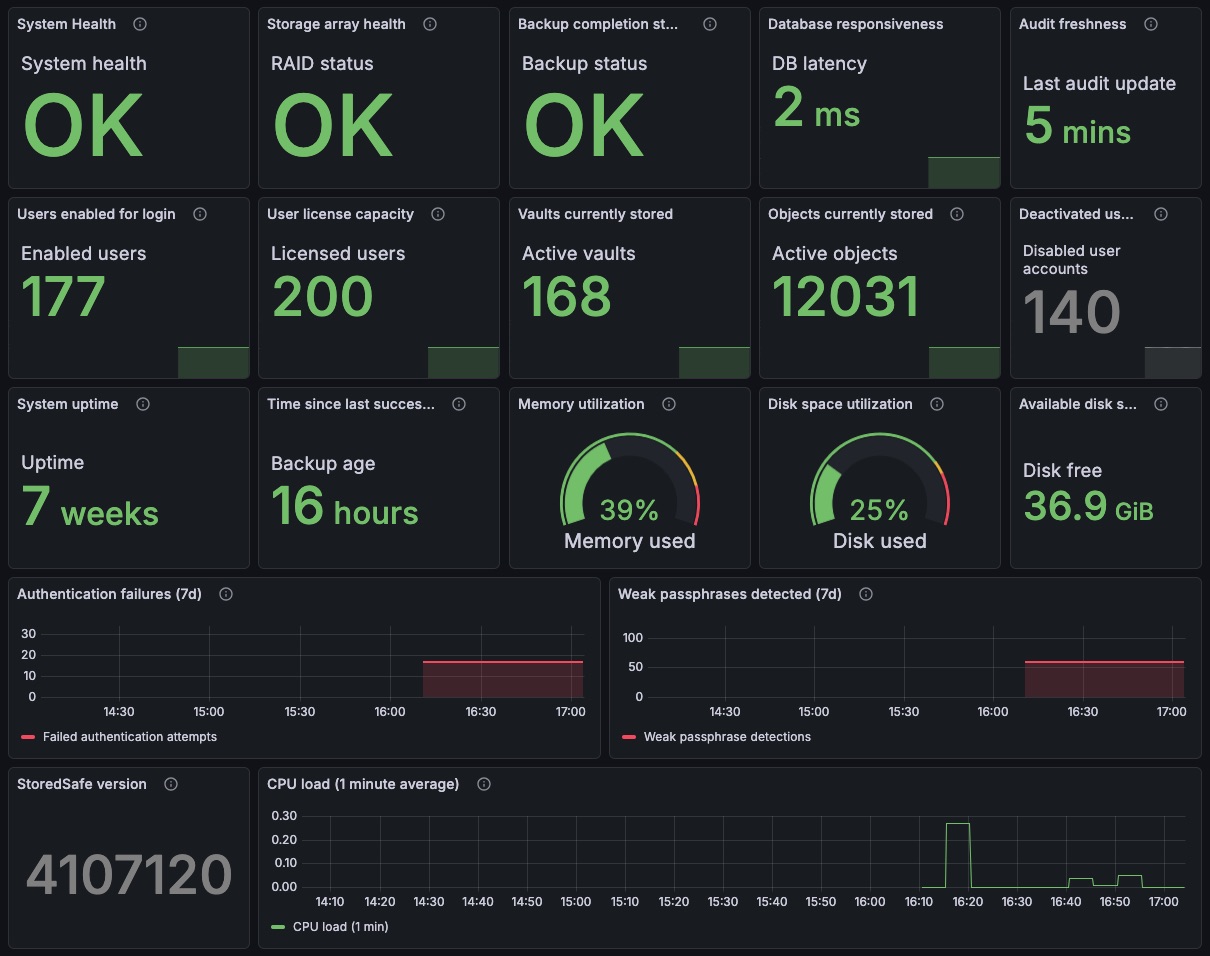Viewport: 1210px width, 956px height.
Task: Click info icon on StoredSafe version panel
Action: pyautogui.click(x=171, y=784)
